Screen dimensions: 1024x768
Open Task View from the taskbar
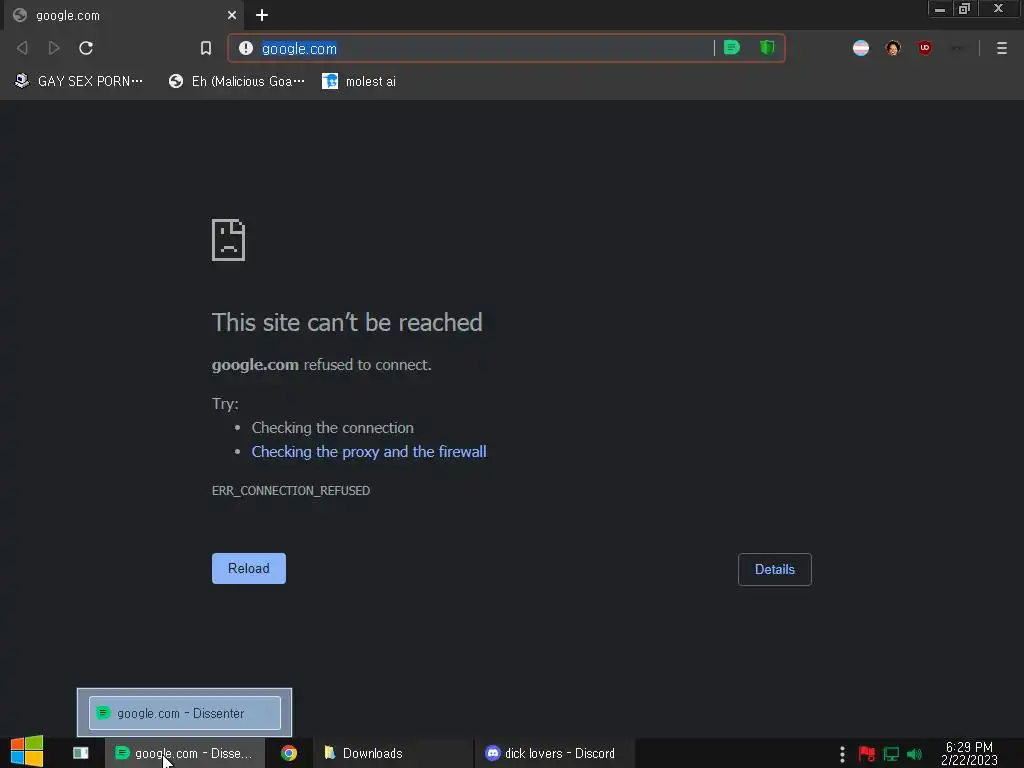click(x=80, y=753)
